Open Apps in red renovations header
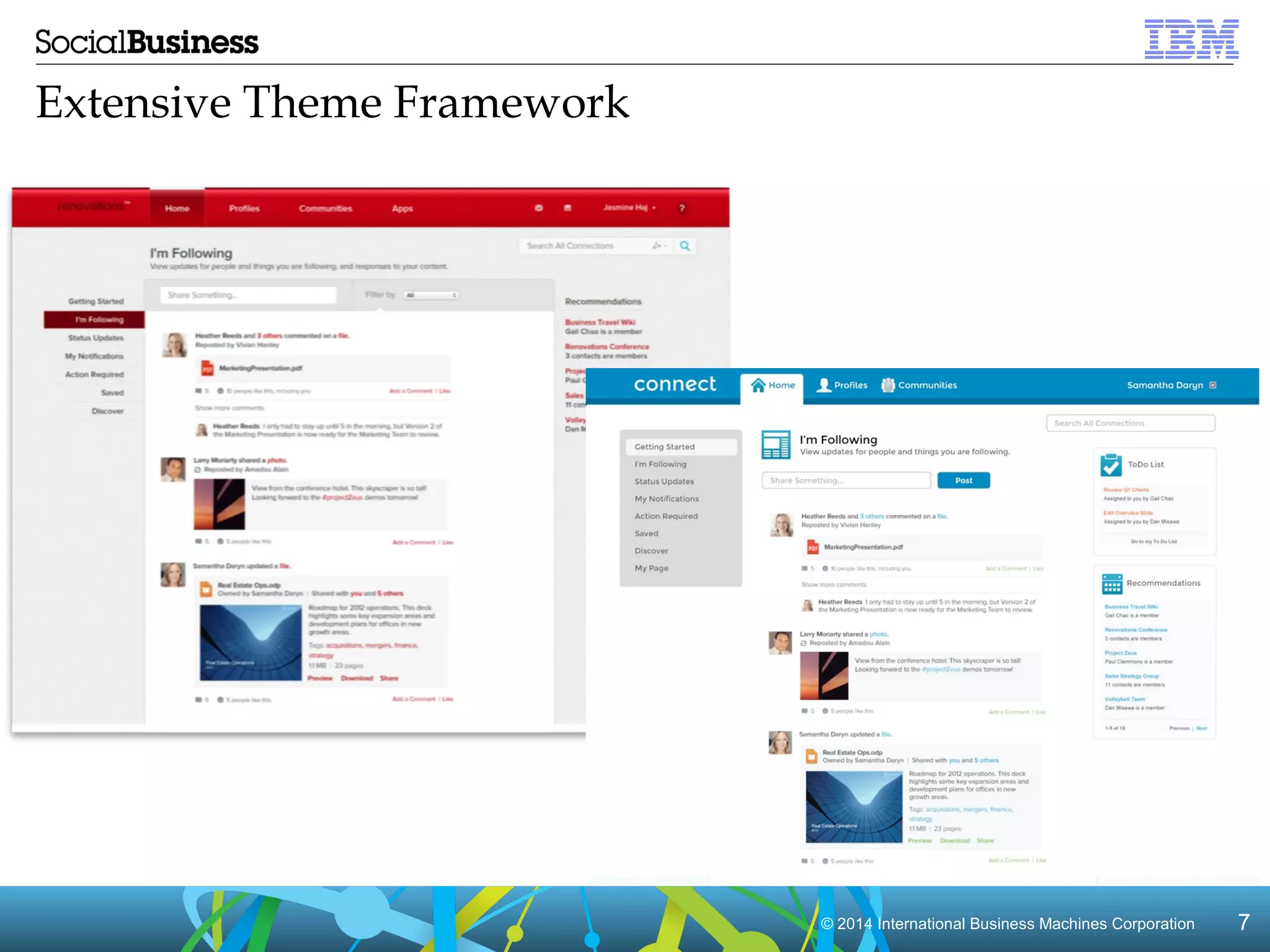This screenshot has width=1270, height=952. coord(402,208)
